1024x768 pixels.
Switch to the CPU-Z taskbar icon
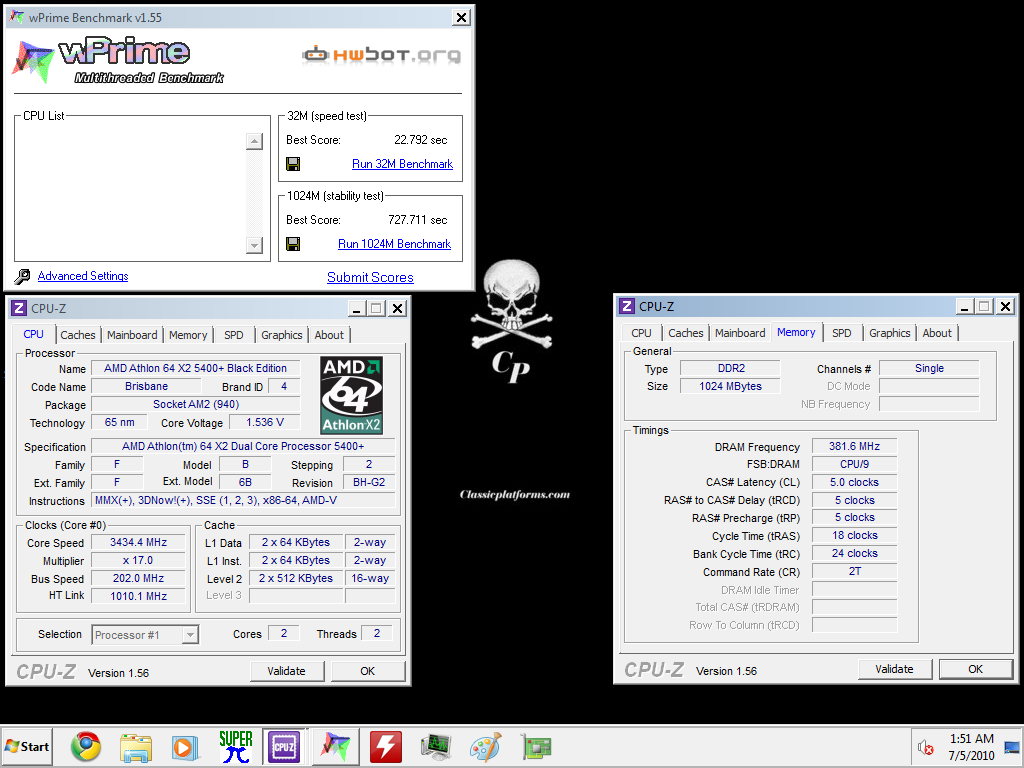tap(284, 747)
